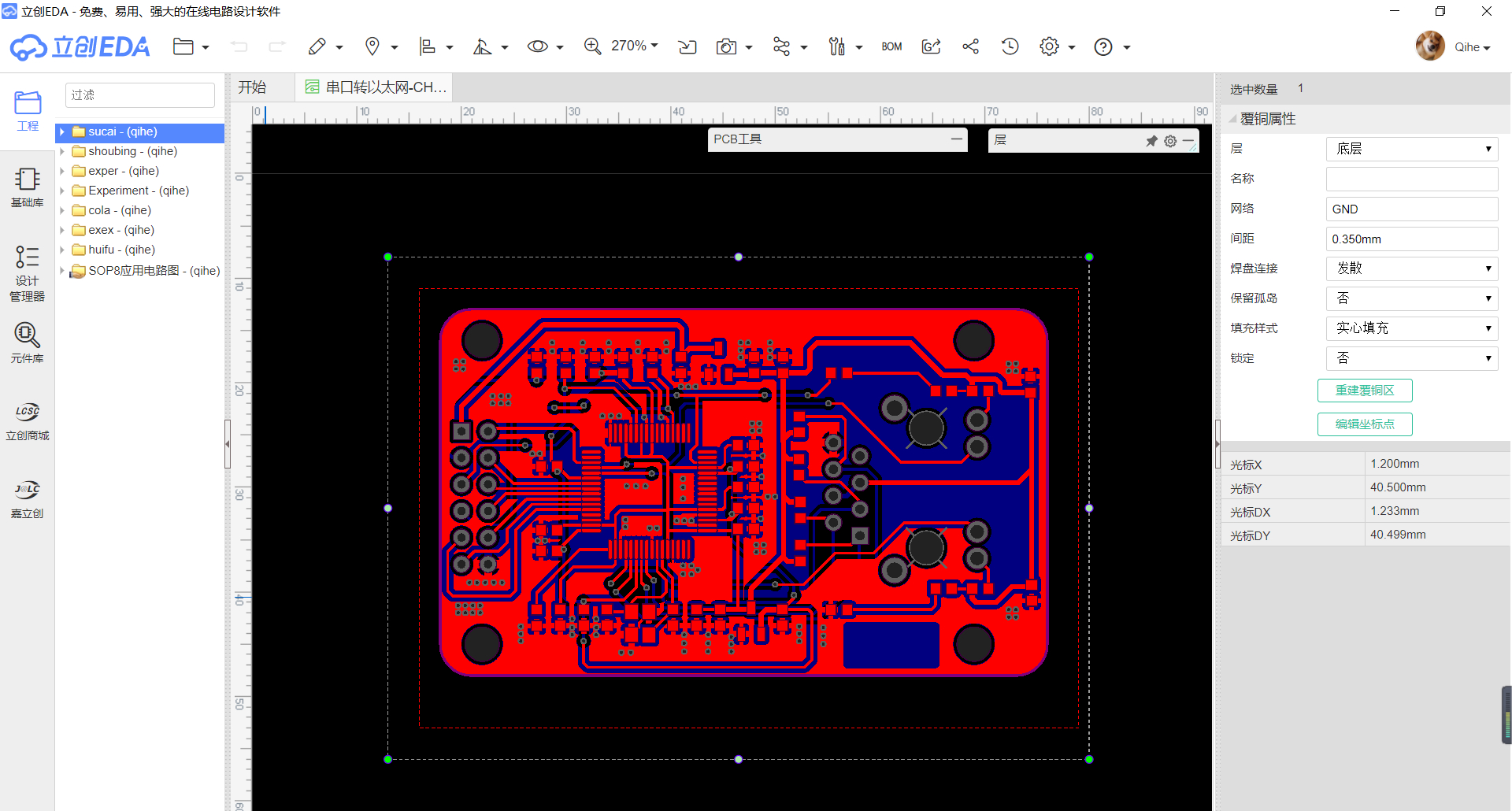Click the 嘉立创 JLC sidebar icon
Screen dimensions: 1512x811
(27, 498)
